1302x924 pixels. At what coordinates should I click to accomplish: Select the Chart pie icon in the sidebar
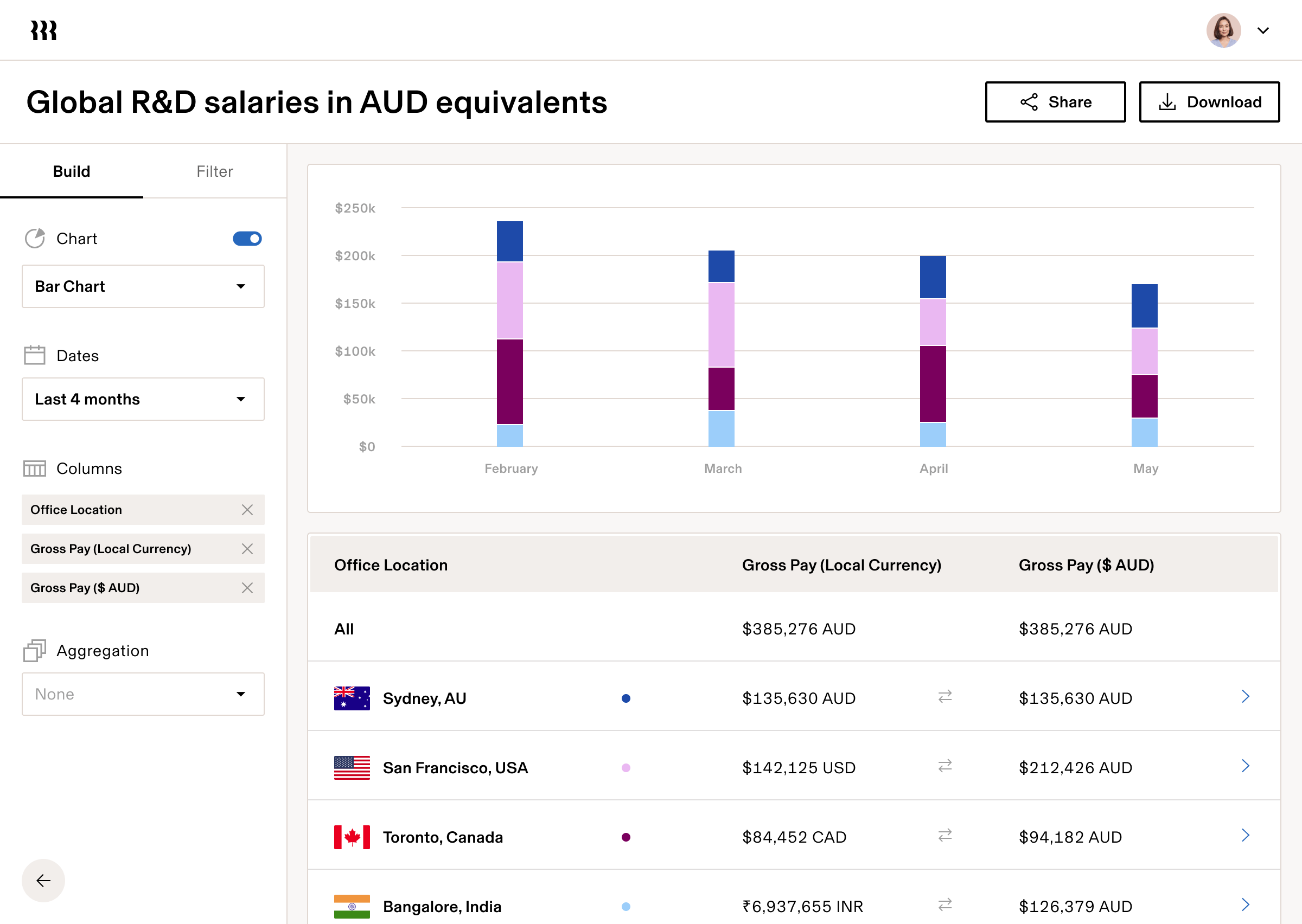[x=35, y=239]
